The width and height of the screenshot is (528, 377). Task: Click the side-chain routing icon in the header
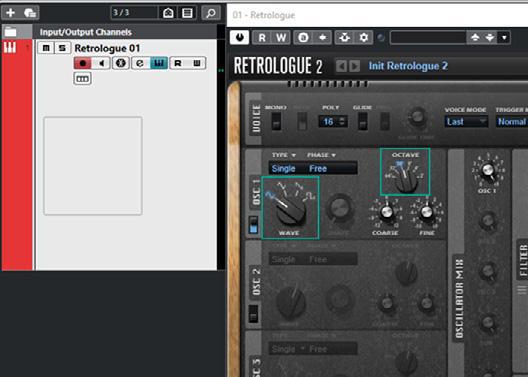click(x=344, y=37)
